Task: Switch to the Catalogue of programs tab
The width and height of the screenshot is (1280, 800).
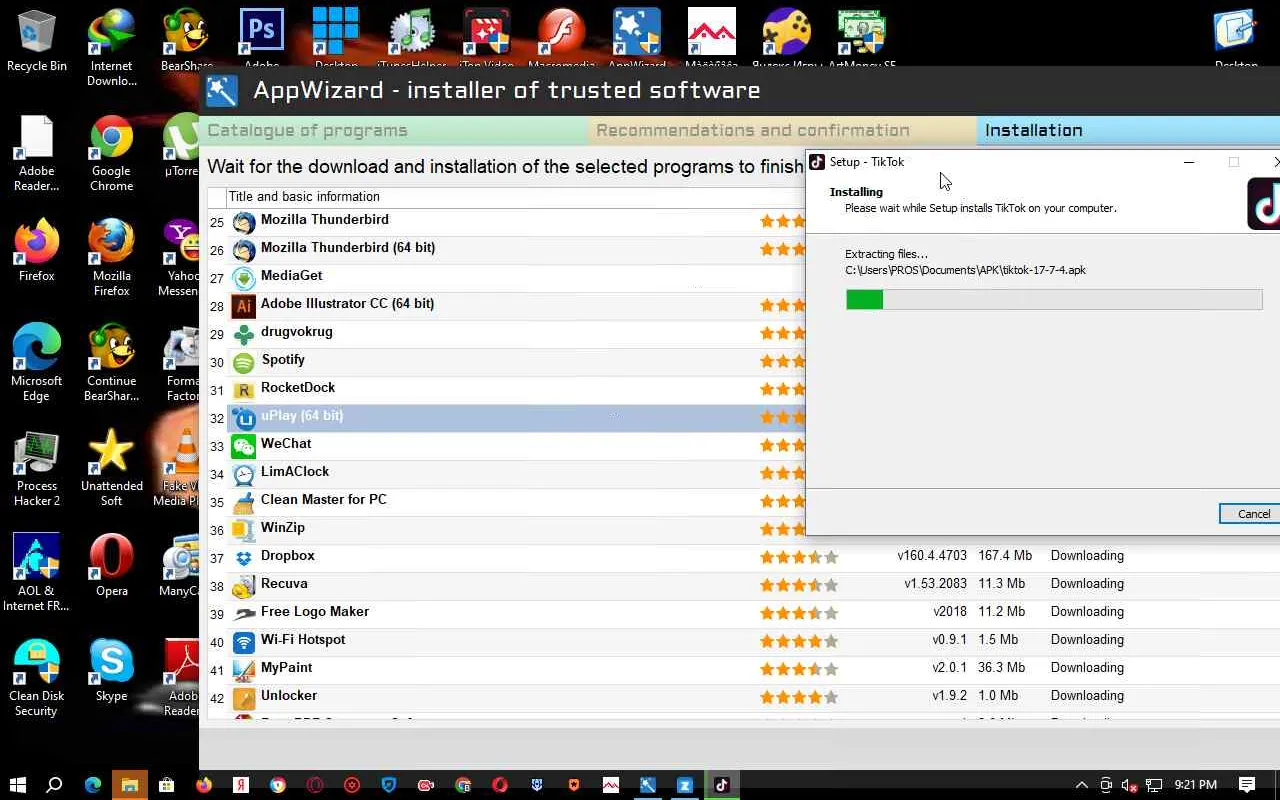Action: click(393, 131)
